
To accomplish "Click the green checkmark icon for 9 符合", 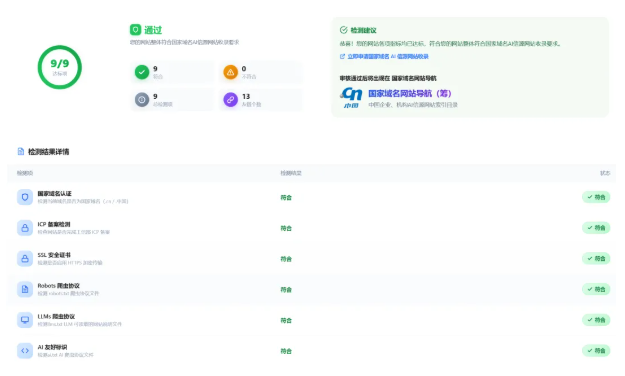I will (x=142, y=72).
